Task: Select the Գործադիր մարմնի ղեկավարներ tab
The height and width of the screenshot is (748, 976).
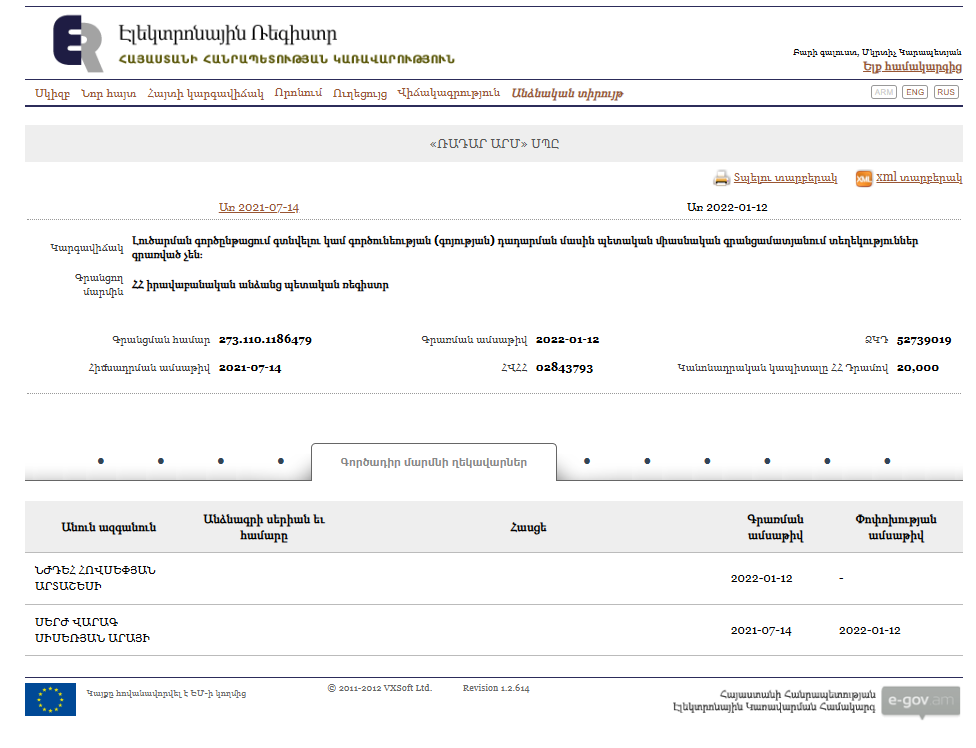Action: click(x=434, y=462)
